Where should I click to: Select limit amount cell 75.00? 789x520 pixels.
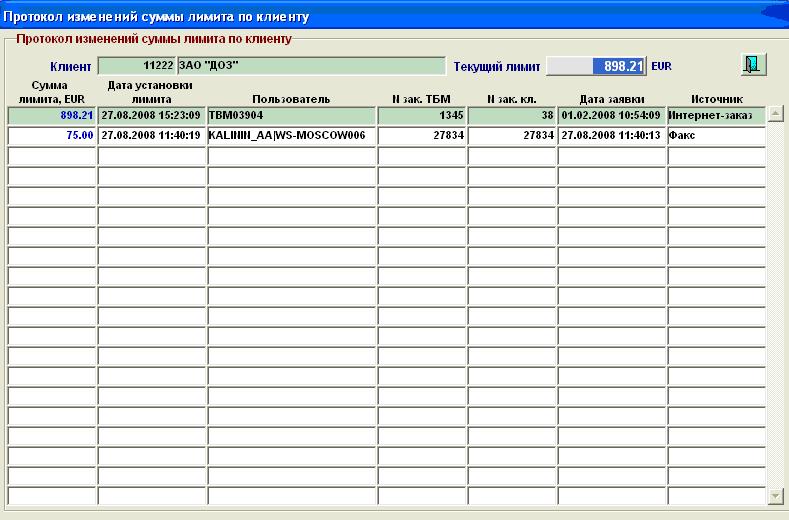pyautogui.click(x=52, y=135)
